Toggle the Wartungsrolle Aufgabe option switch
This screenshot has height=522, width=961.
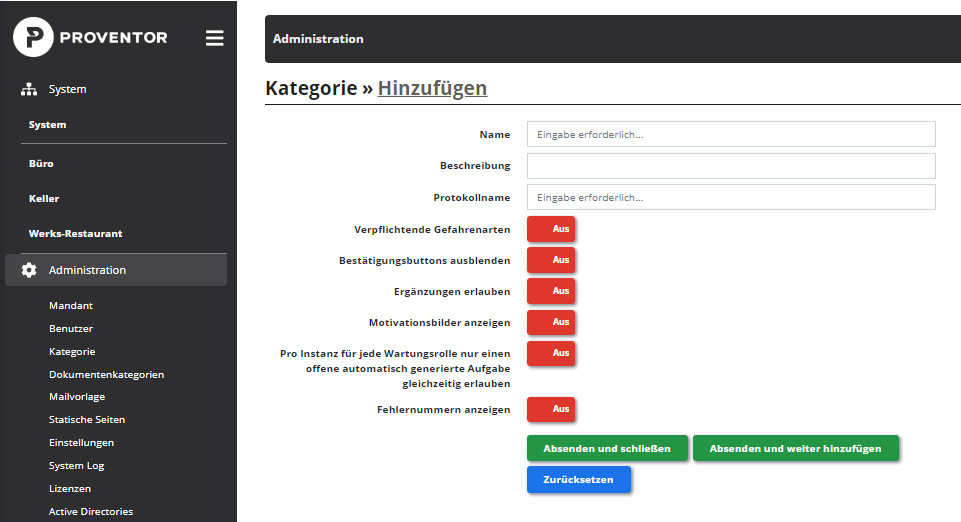551,354
